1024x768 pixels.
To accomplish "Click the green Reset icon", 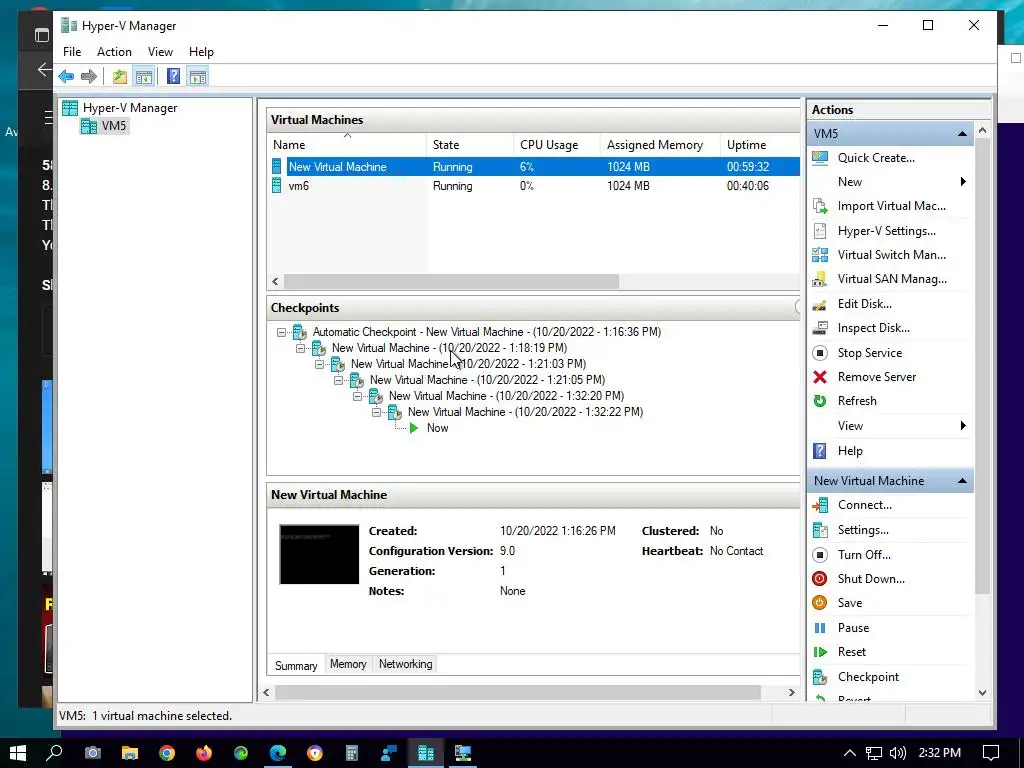I will tap(820, 652).
